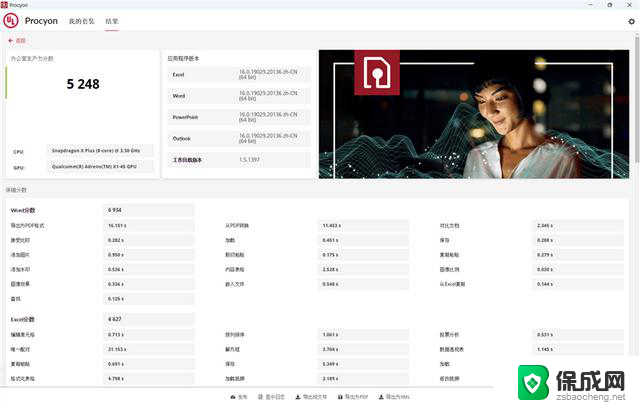
Task: Select the Snapdragon X Plus CPU value
Action: point(100,151)
